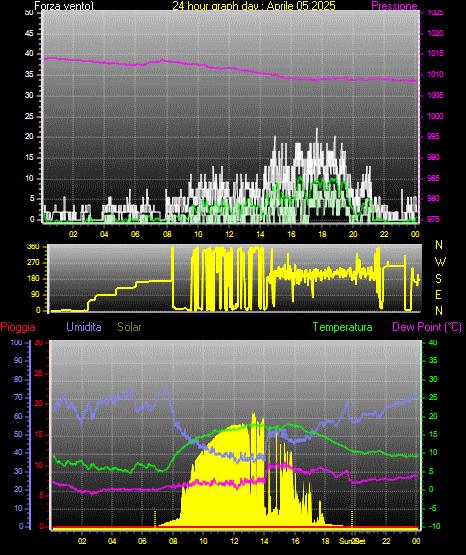Image resolution: width=466 pixels, height=555 pixels.
Task: Click the top 'N' compass letter
Action: 439,245
